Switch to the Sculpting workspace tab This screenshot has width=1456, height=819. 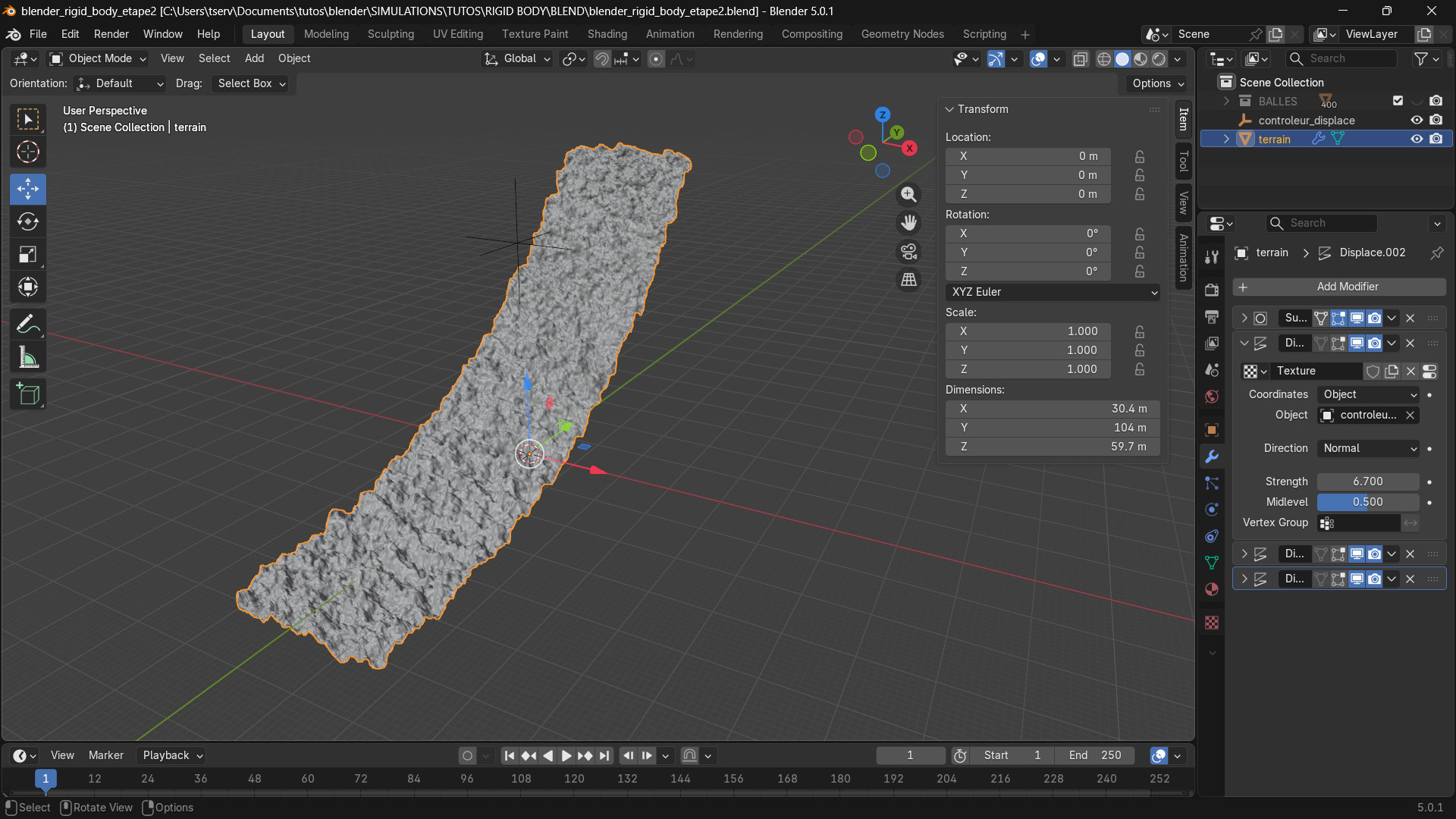391,34
